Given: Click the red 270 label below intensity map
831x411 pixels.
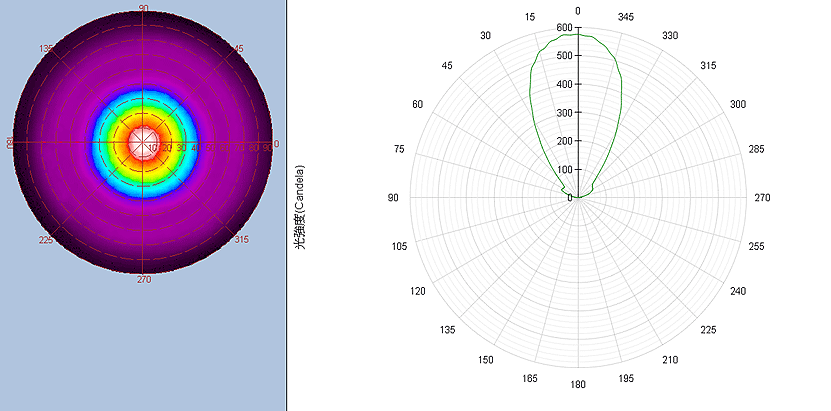Looking at the screenshot, I should (143, 280).
